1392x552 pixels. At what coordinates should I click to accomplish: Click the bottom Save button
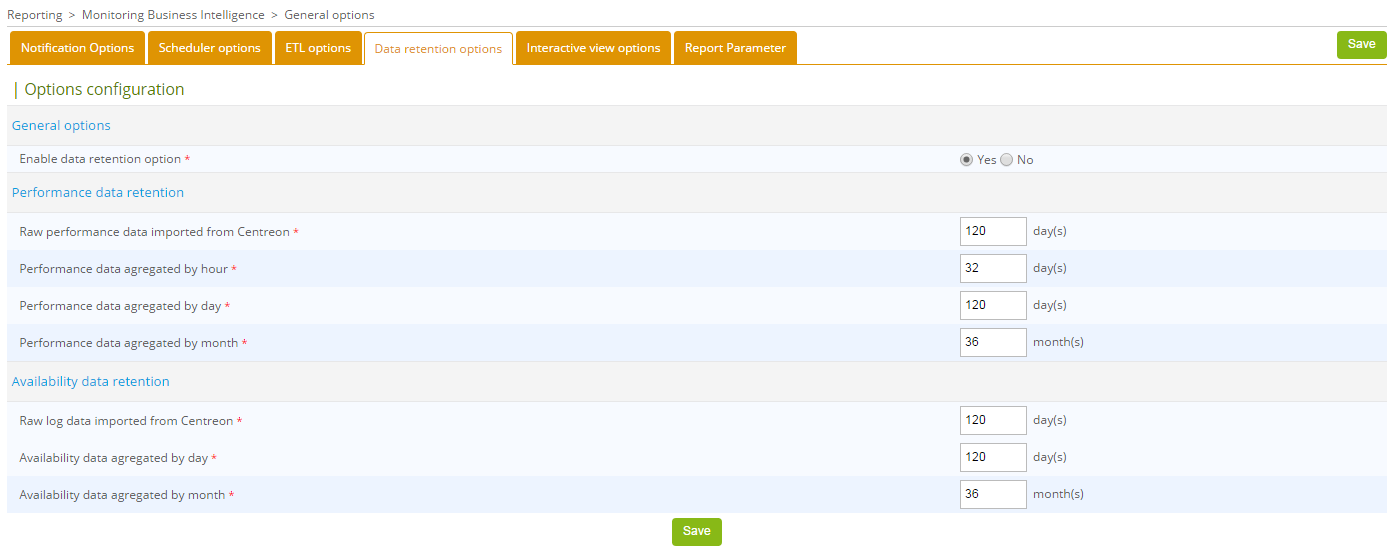click(696, 532)
